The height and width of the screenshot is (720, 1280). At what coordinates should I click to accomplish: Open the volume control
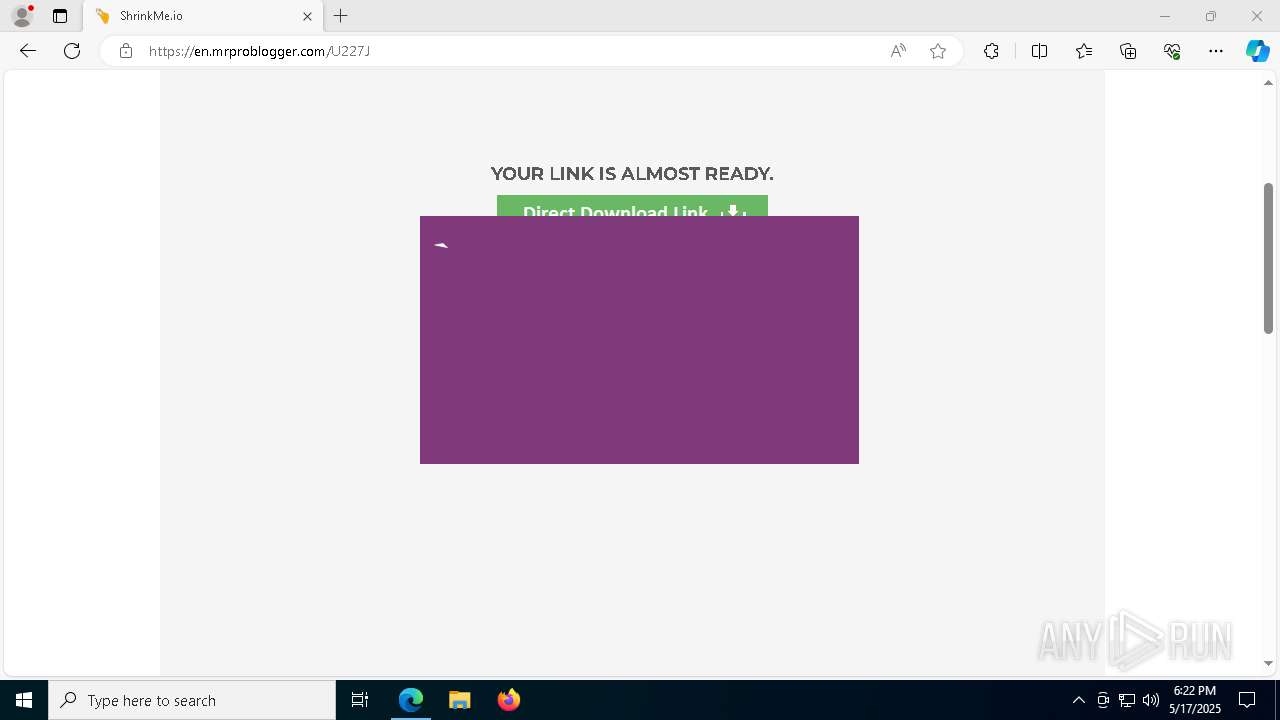pos(1151,700)
